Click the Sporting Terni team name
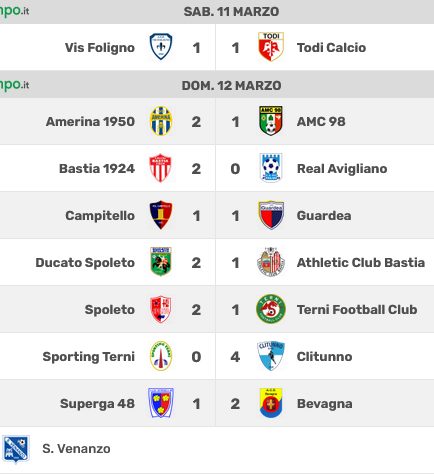Viewport: 434px width, 474px height. (x=89, y=356)
